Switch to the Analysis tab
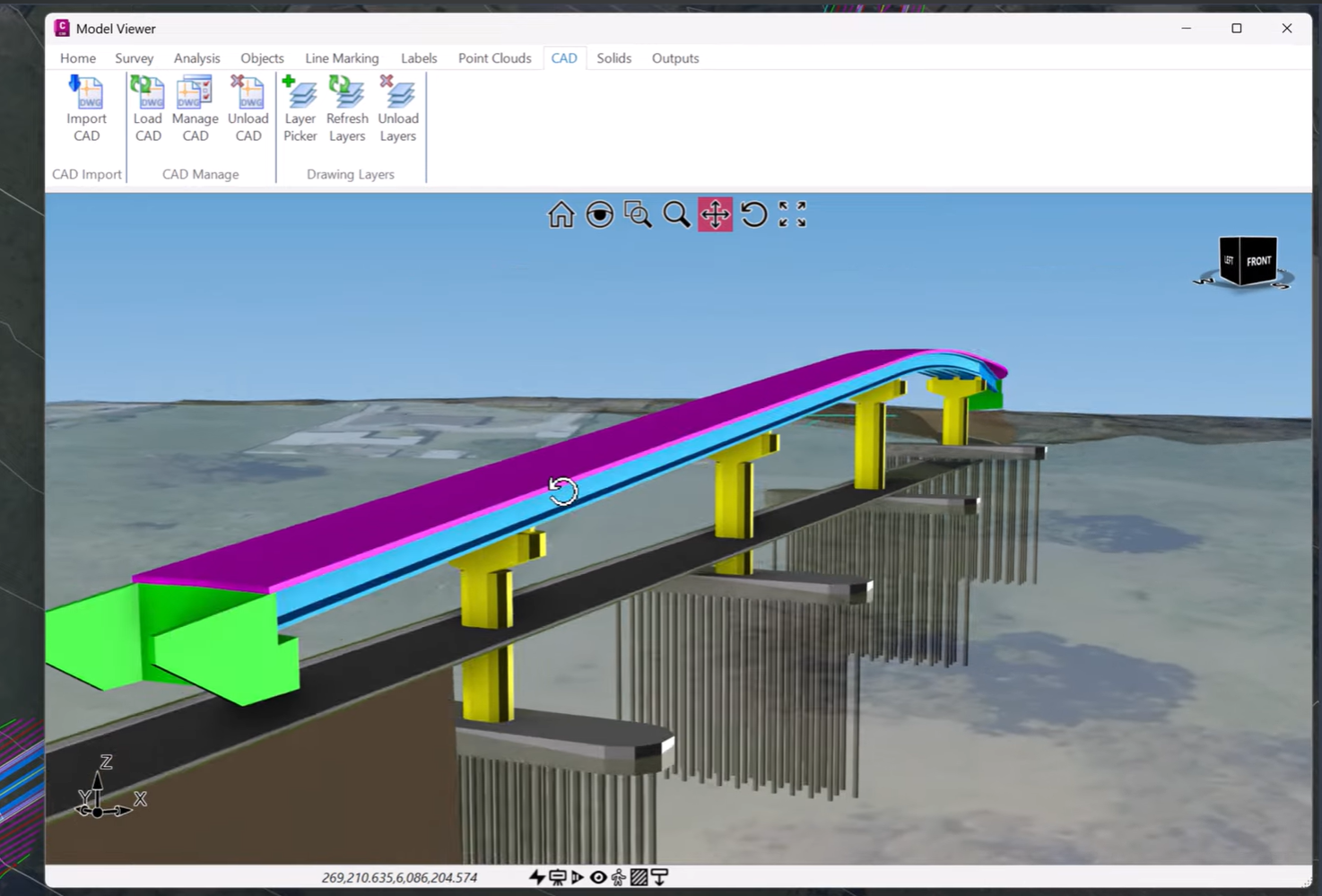This screenshot has height=896, width=1322. click(196, 58)
